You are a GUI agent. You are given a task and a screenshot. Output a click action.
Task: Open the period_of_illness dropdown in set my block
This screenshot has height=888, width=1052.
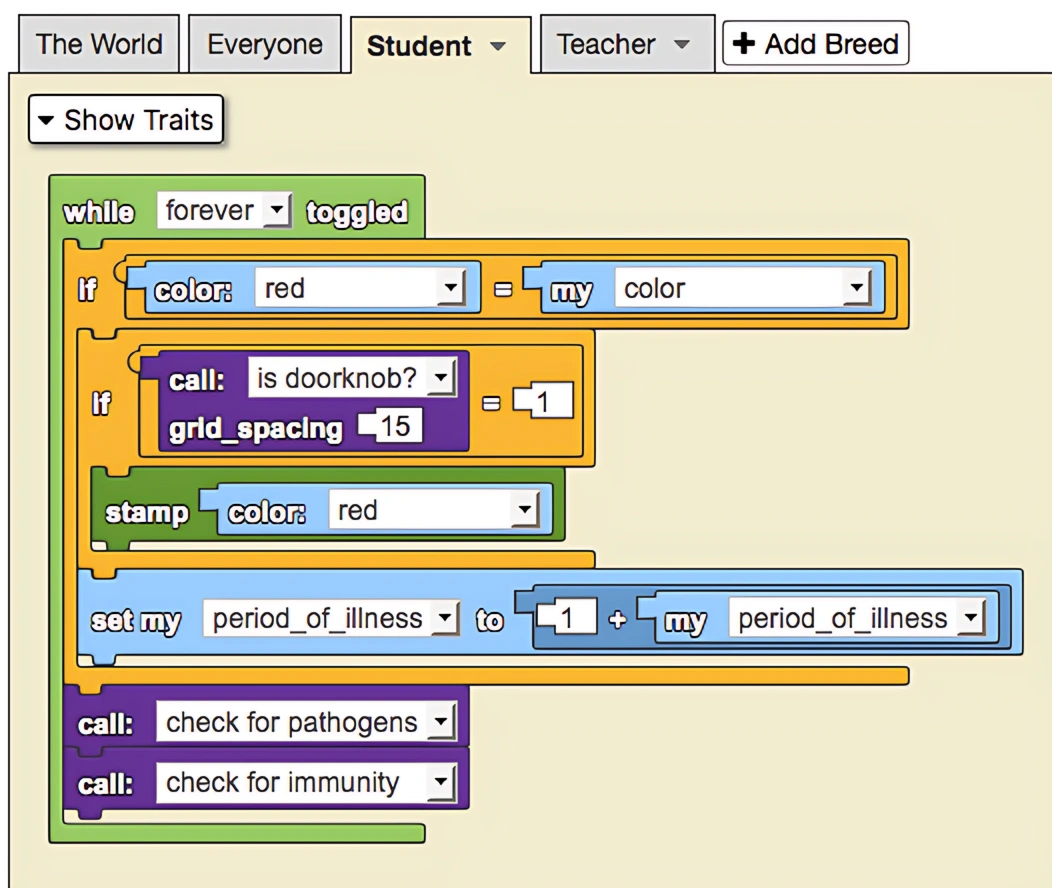tap(446, 618)
